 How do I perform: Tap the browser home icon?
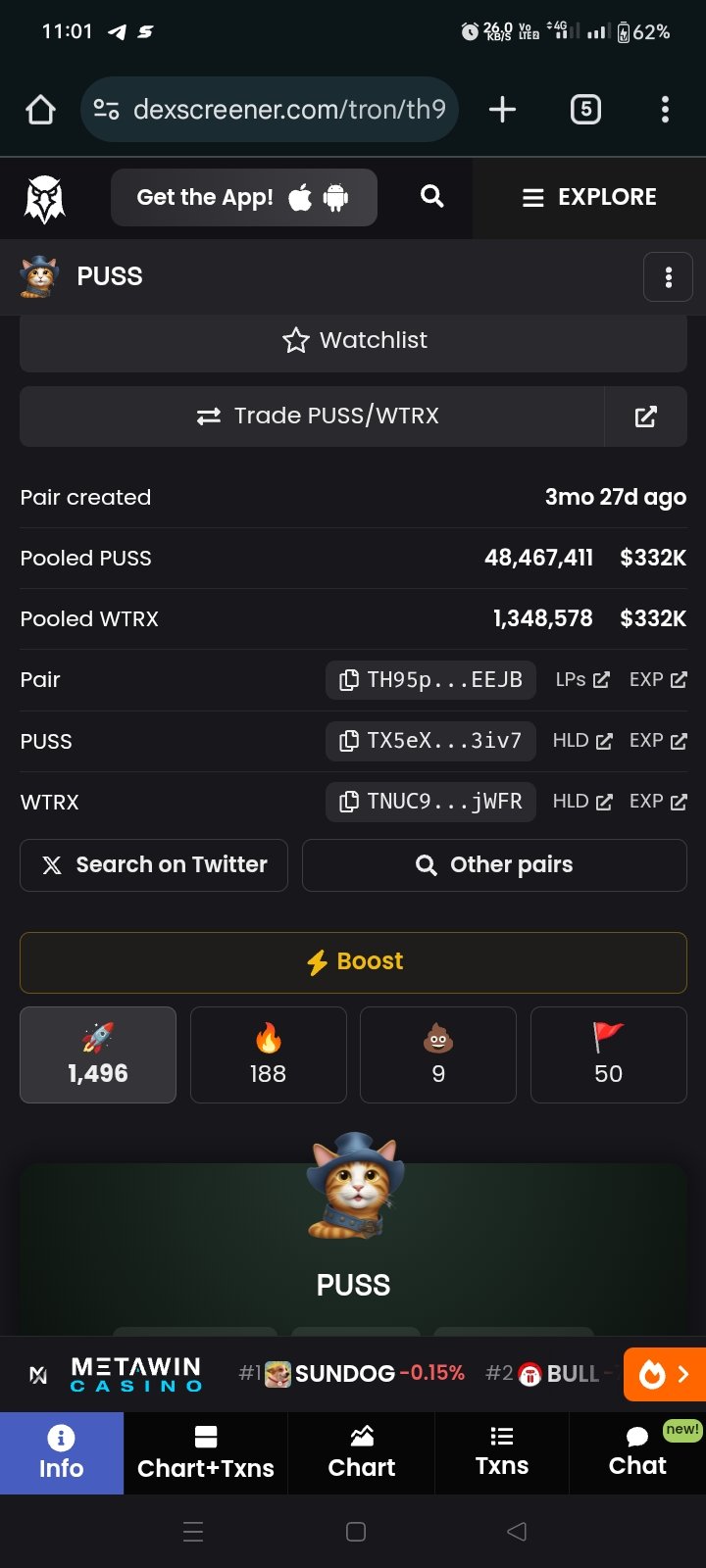tap(40, 109)
